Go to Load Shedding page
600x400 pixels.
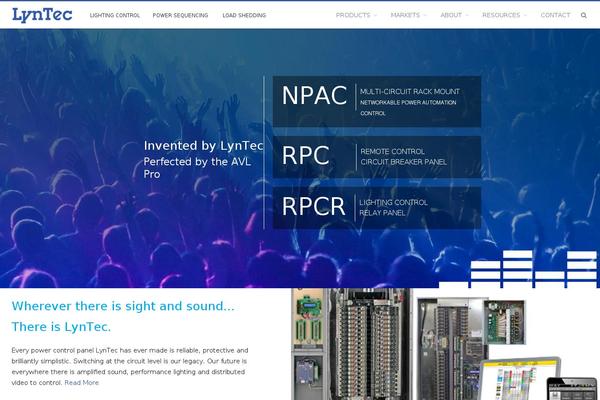click(244, 15)
